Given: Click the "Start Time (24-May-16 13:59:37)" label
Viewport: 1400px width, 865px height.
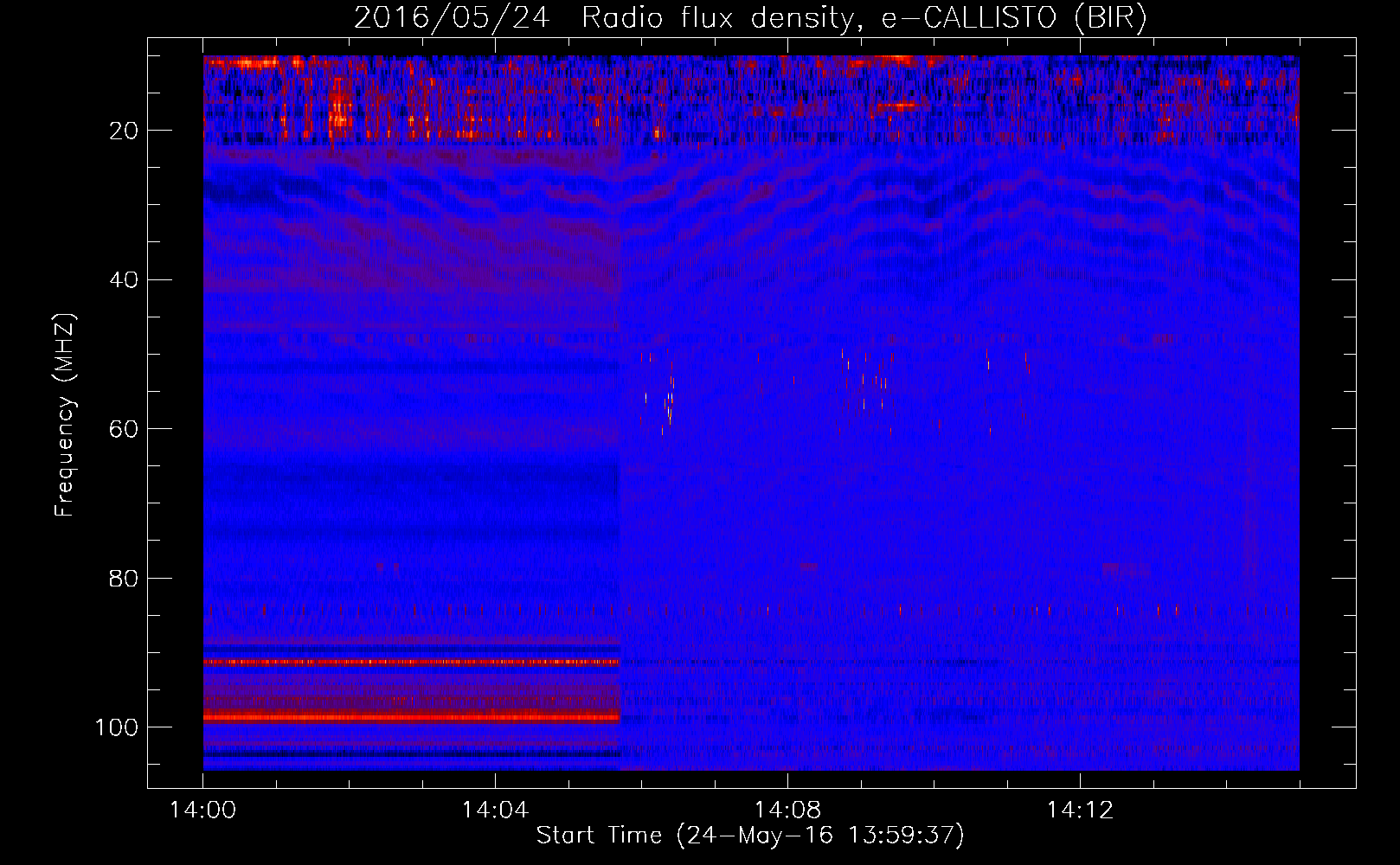Looking at the screenshot, I should coord(749,836).
